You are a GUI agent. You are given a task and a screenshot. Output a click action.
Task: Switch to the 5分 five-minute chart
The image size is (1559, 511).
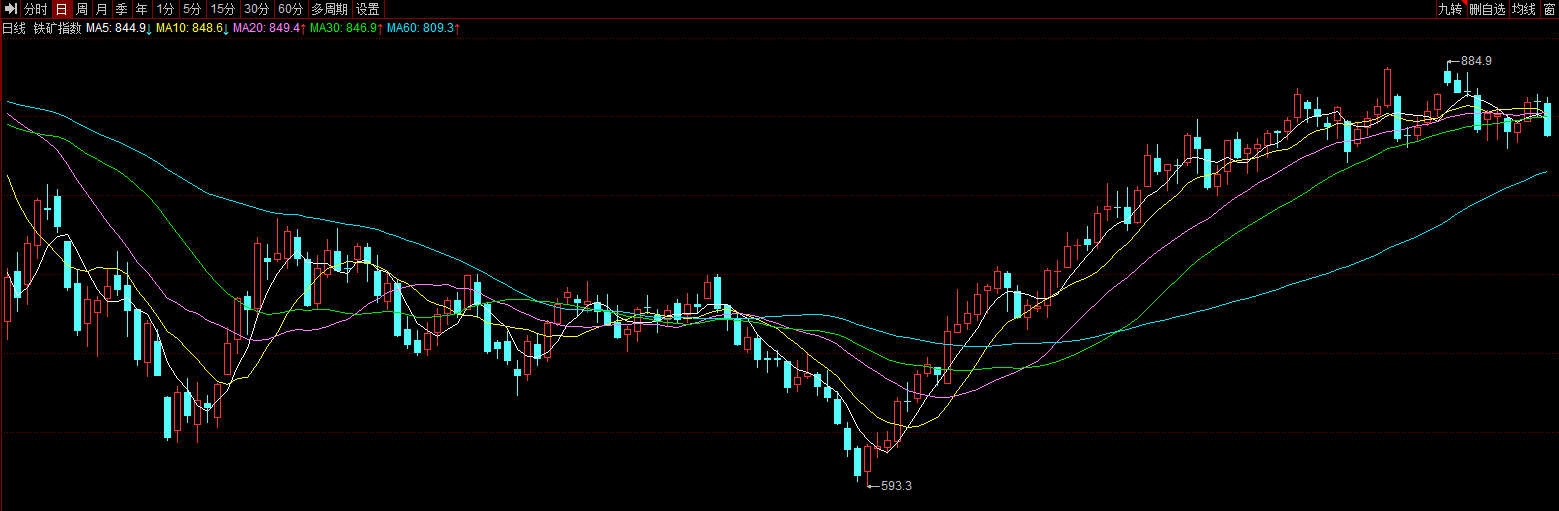pyautogui.click(x=192, y=9)
